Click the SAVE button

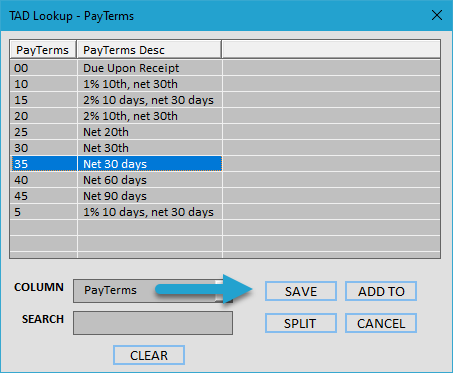pos(301,291)
